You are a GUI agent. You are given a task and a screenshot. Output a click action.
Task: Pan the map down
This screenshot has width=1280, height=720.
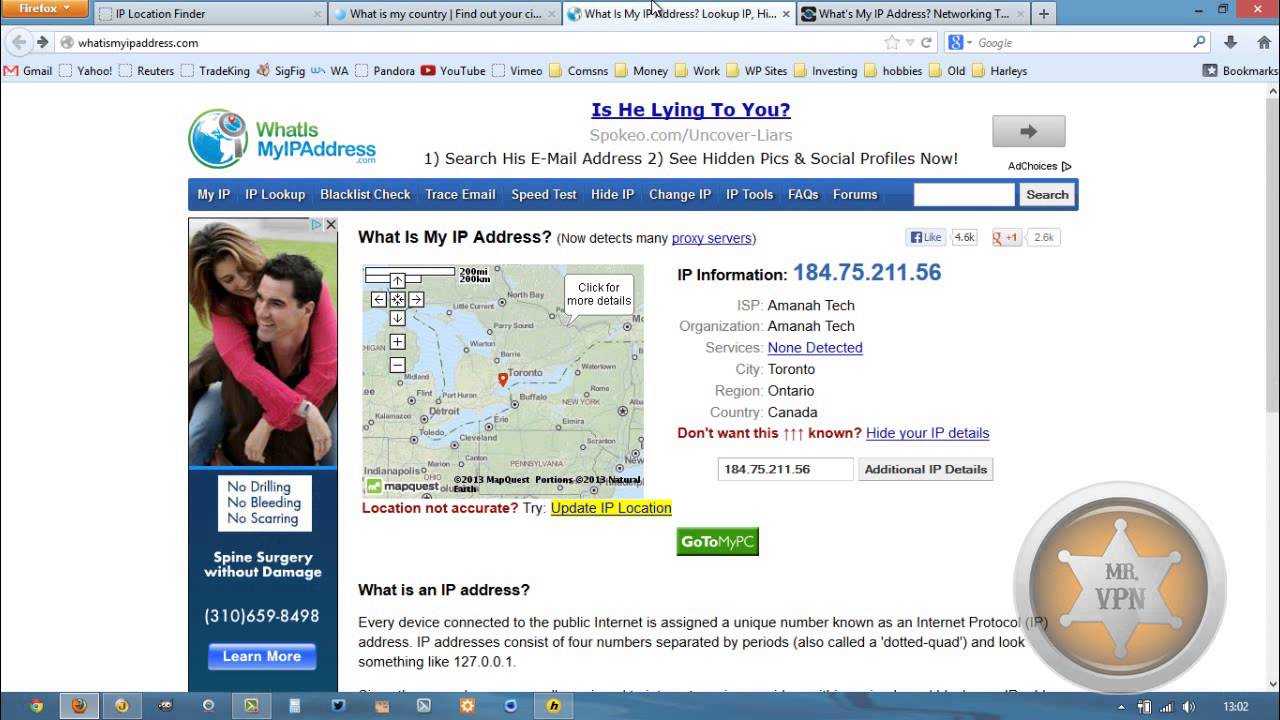coord(397,318)
